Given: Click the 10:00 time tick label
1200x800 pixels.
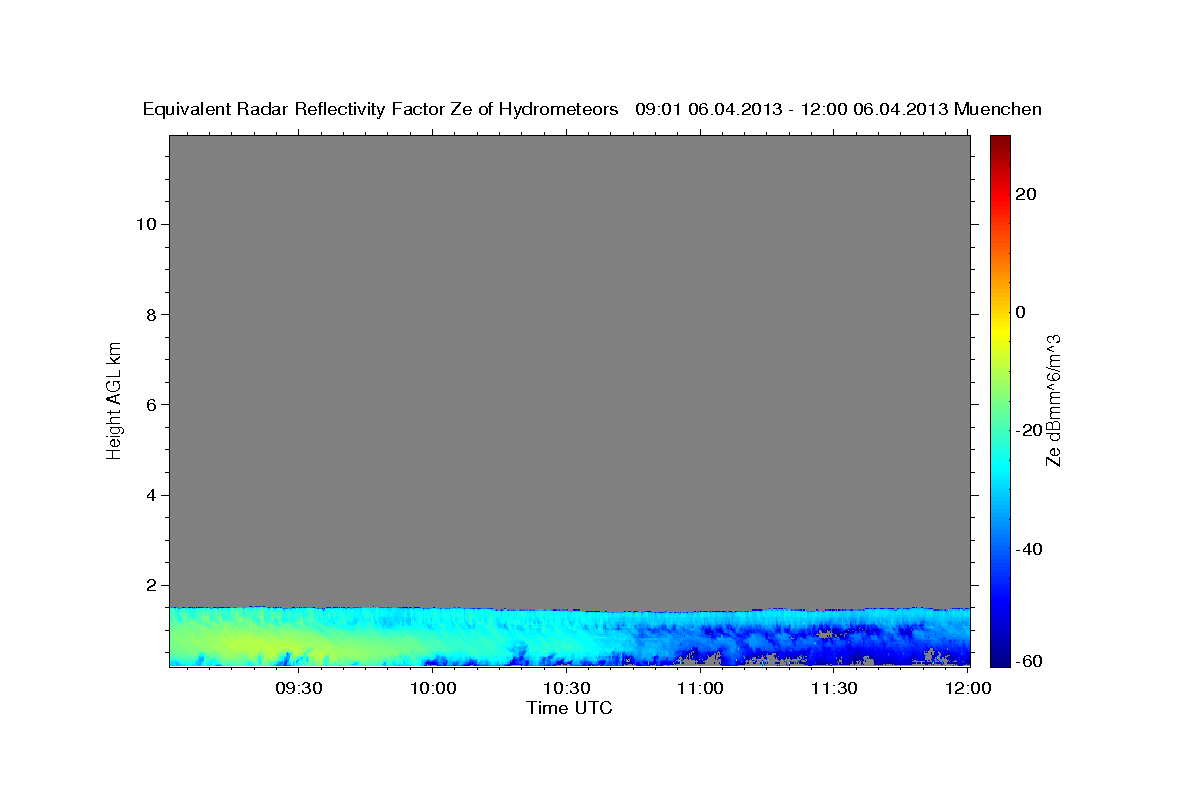Looking at the screenshot, I should [434, 688].
